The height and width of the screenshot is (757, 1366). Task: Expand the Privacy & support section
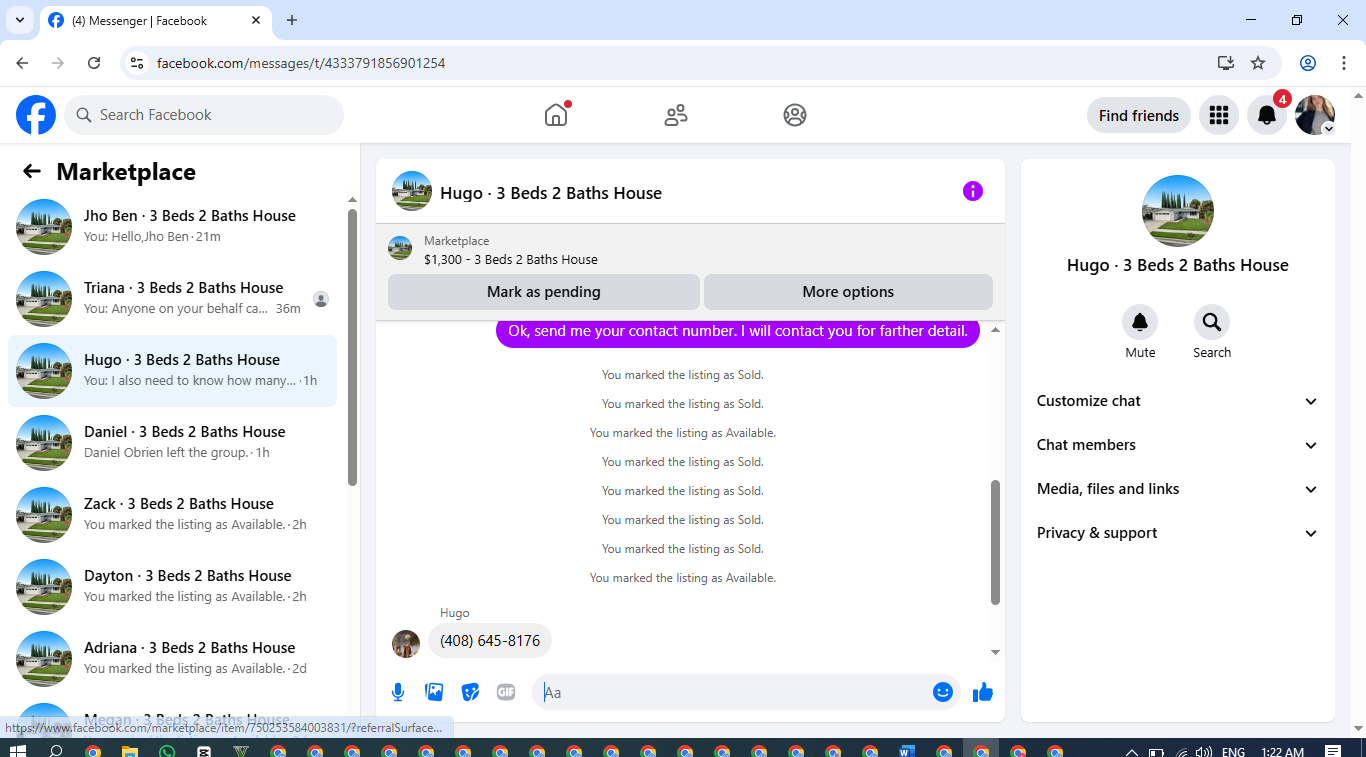tap(1178, 533)
